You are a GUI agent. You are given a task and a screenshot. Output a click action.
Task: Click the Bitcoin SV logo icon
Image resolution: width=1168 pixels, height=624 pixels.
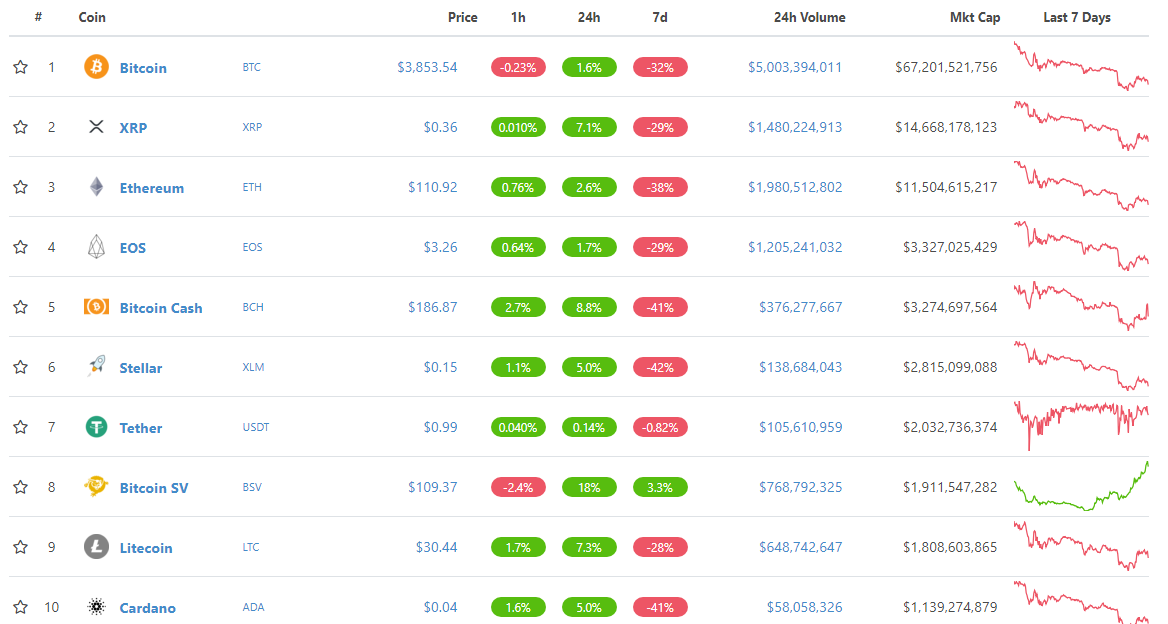pos(96,487)
